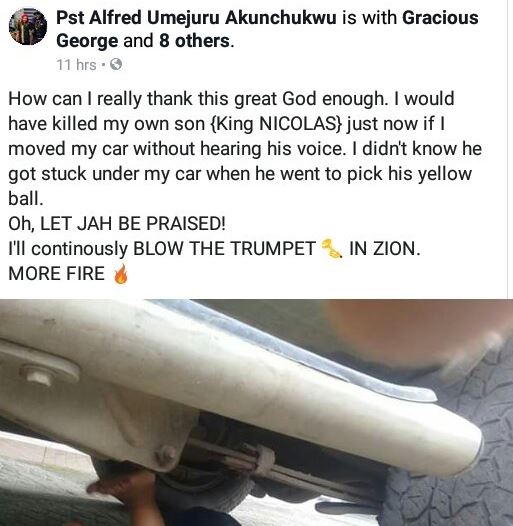The image size is (513, 526).
Task: Click the public globe privacy icon
Action: [116, 64]
